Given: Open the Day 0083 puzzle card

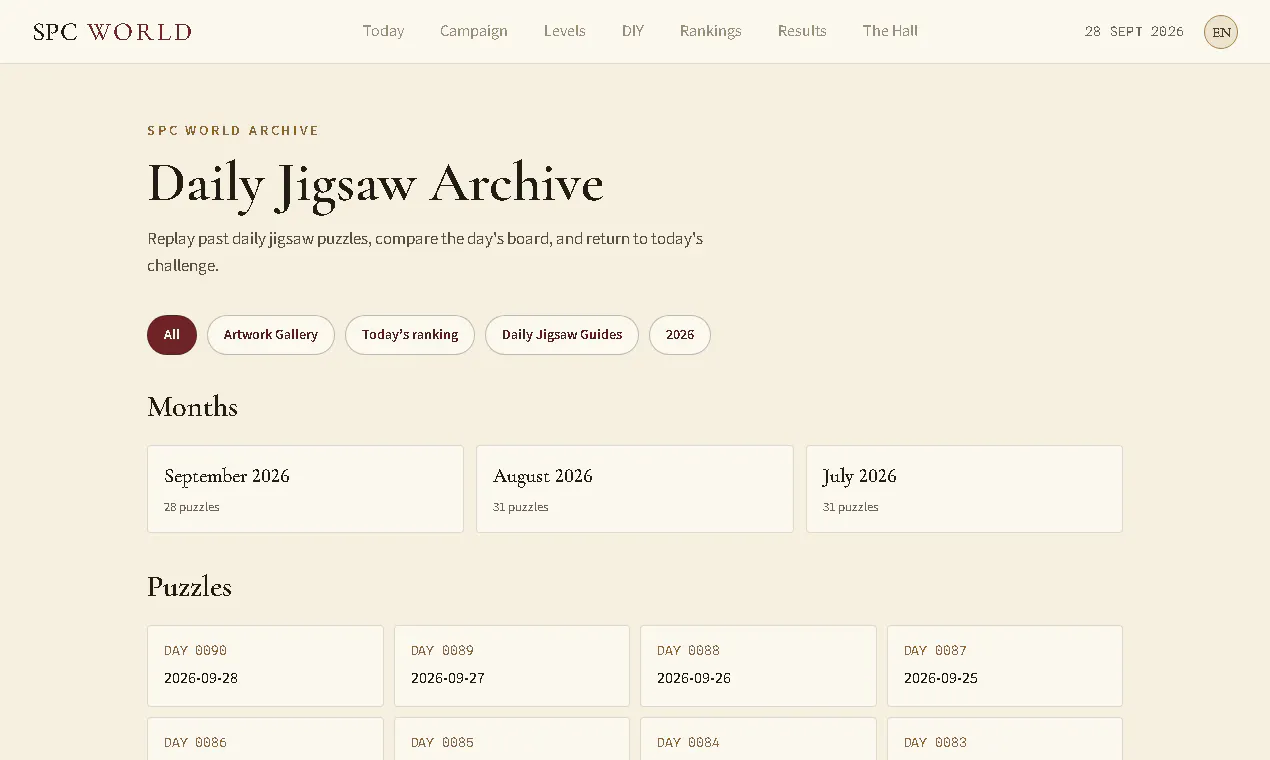Looking at the screenshot, I should [x=1005, y=739].
